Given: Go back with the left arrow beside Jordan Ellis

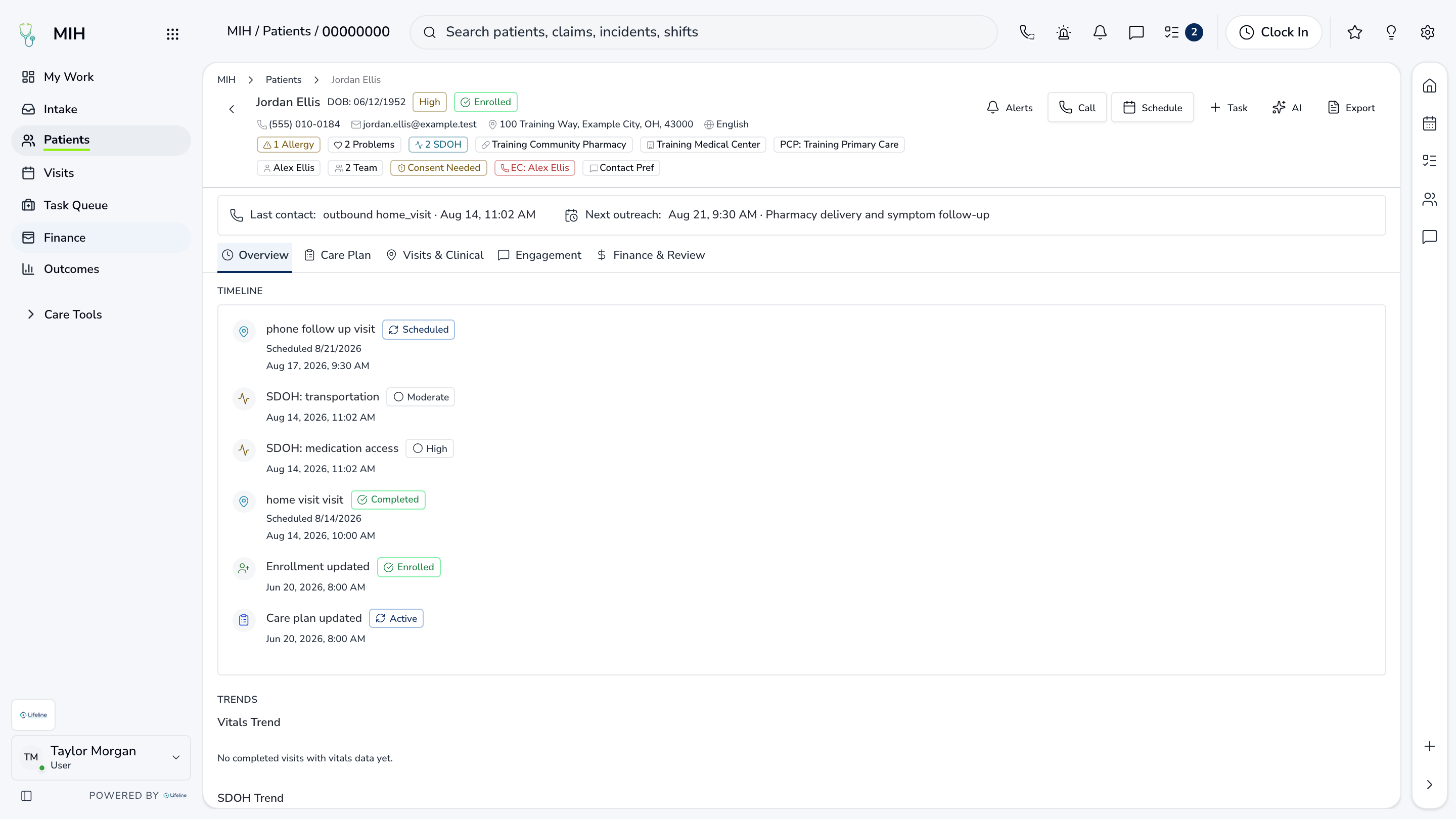Looking at the screenshot, I should 232,109.
